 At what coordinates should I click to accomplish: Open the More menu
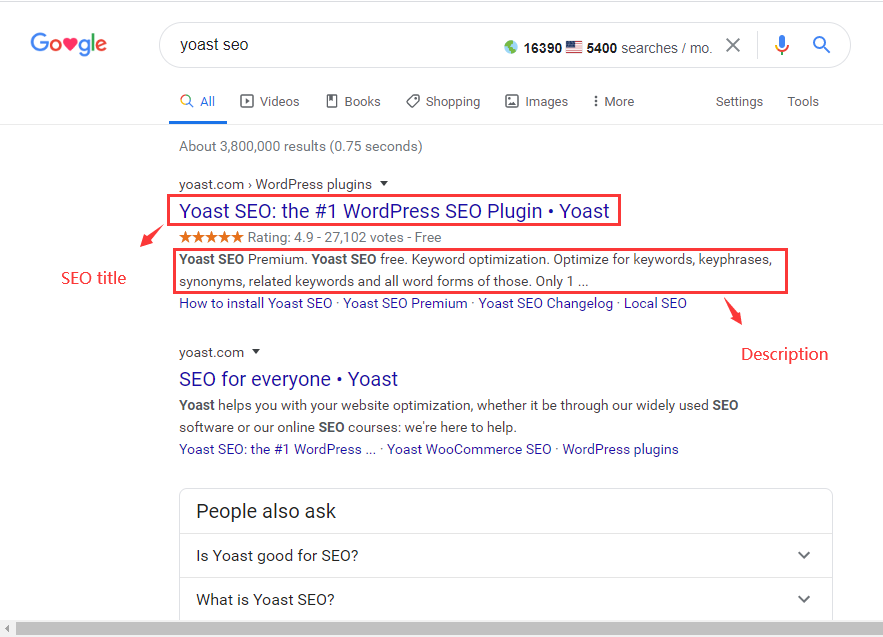[613, 101]
